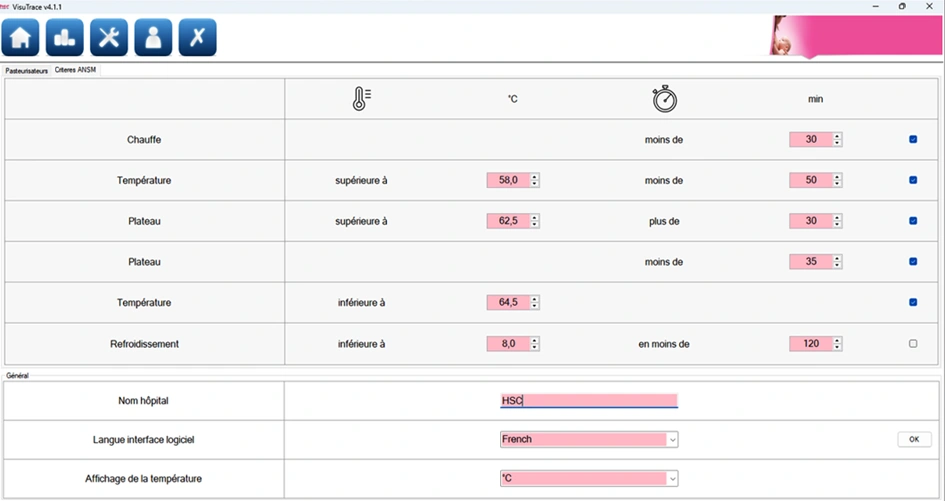Decrease the Refroidissement 120 minutes stepper
The width and height of the screenshot is (945, 501).
pyautogui.click(x=837, y=347)
